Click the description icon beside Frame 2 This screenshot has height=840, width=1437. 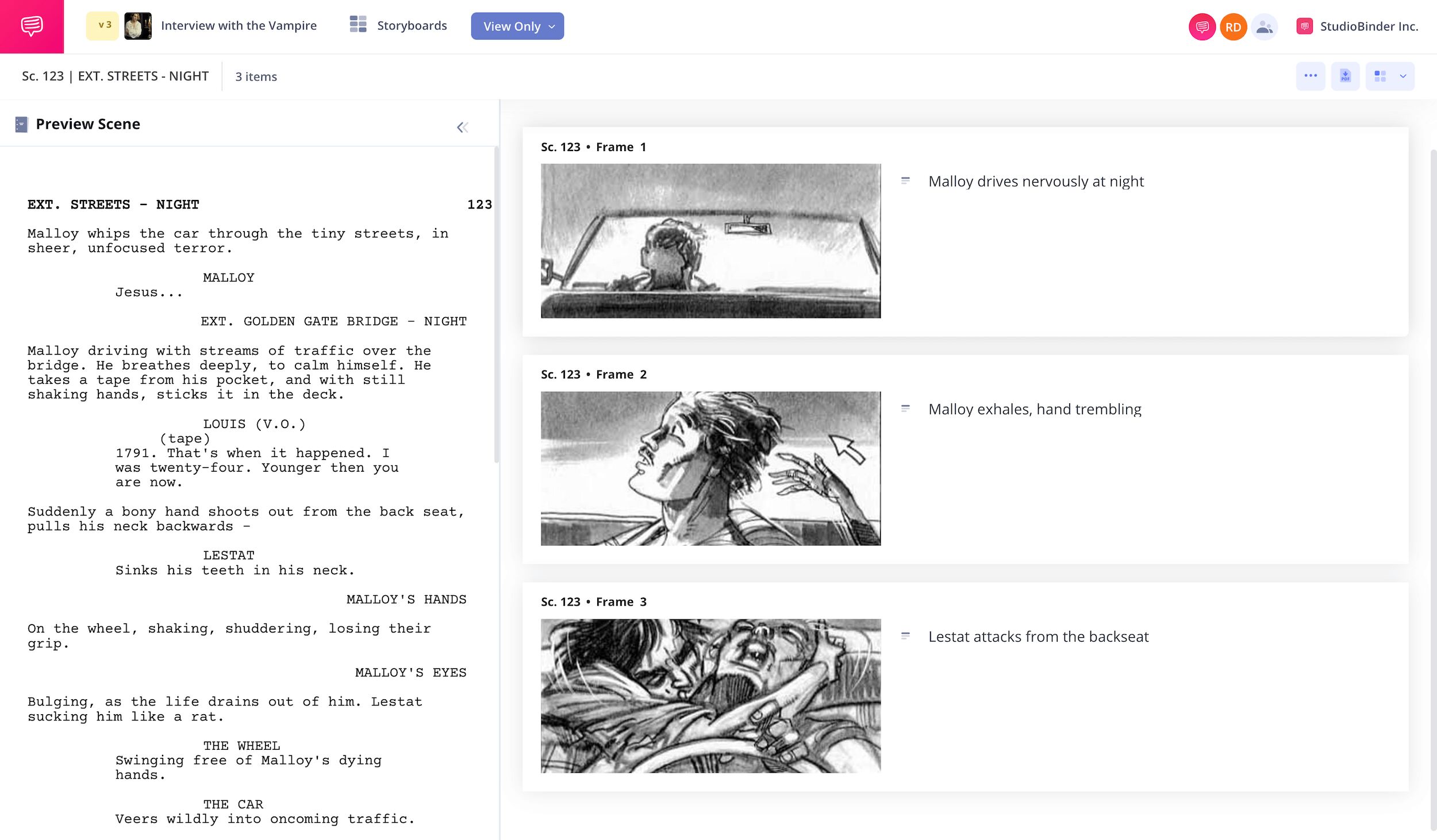905,409
